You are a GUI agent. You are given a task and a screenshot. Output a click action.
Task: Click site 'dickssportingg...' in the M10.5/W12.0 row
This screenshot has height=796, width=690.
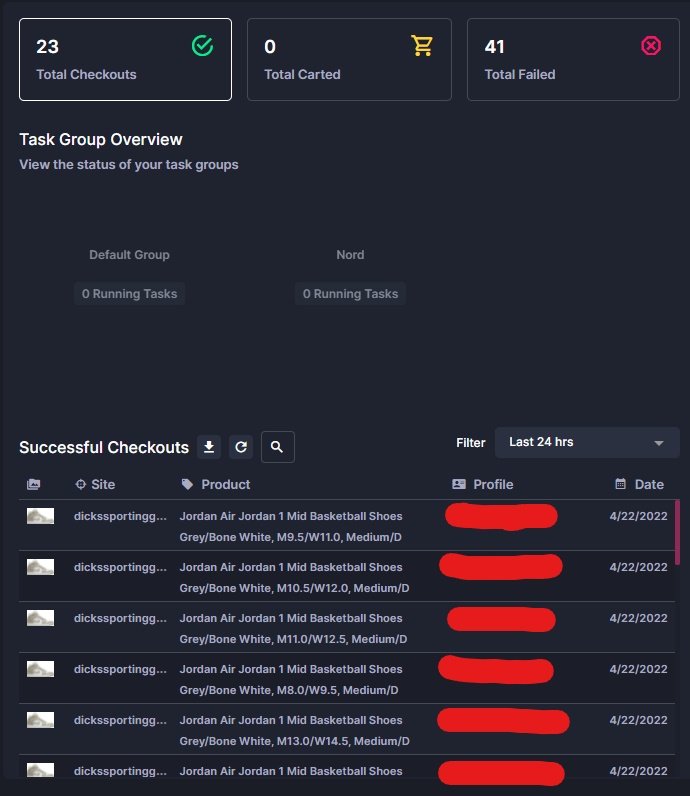coord(120,568)
